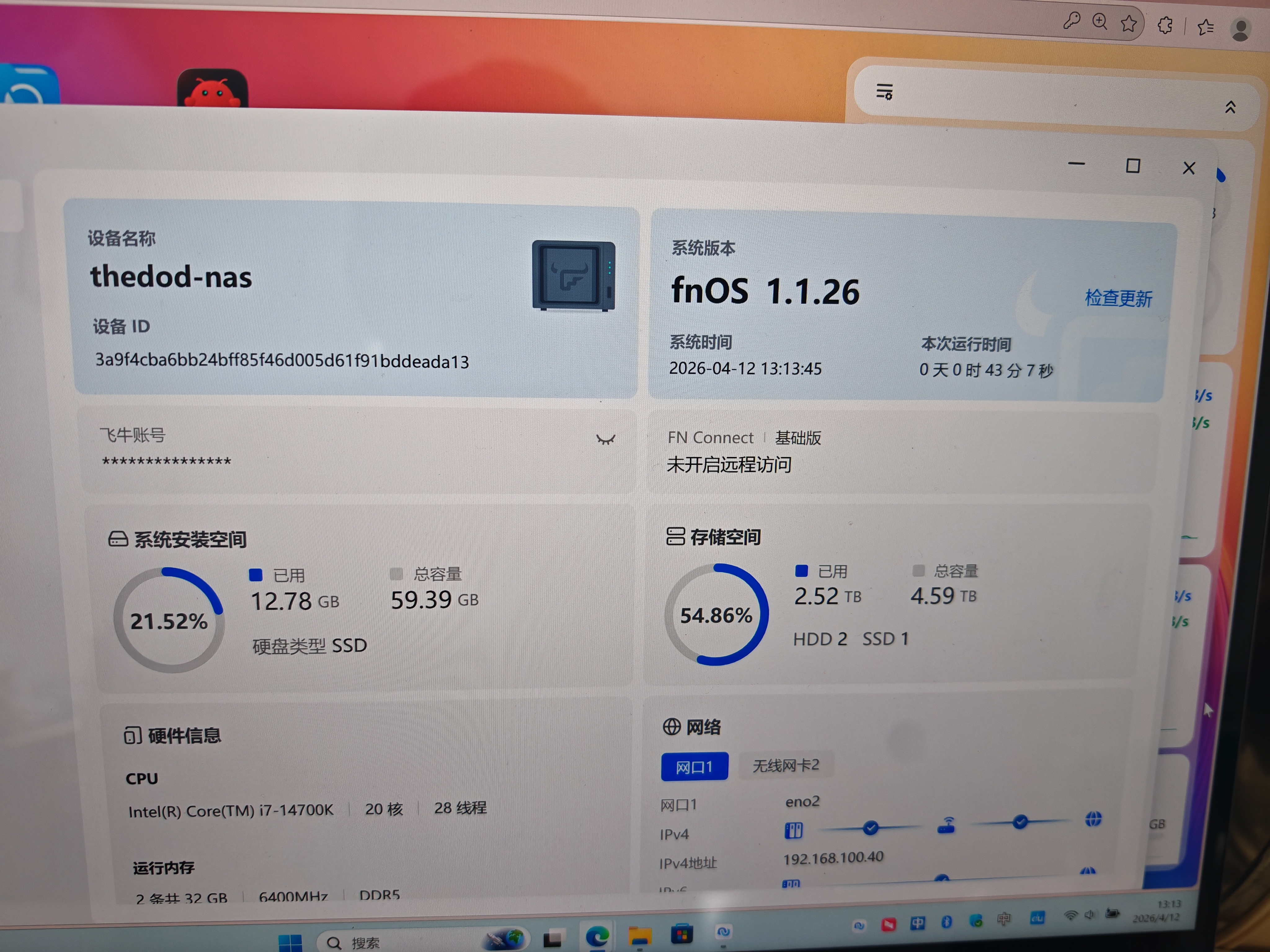Select the 网口1 network tab

pos(694,767)
